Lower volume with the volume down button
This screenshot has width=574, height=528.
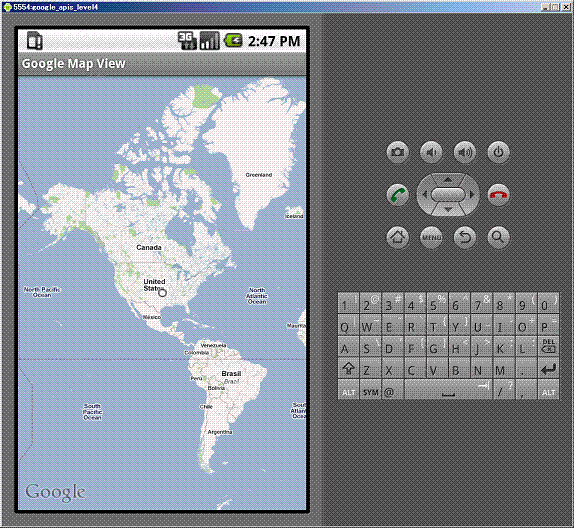(x=431, y=152)
